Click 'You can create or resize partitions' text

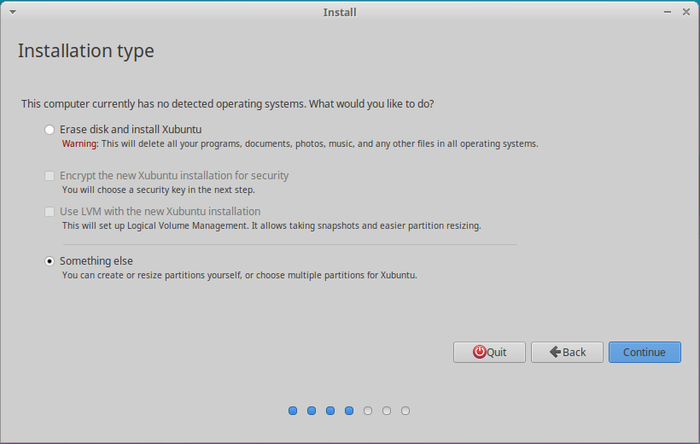point(239,275)
